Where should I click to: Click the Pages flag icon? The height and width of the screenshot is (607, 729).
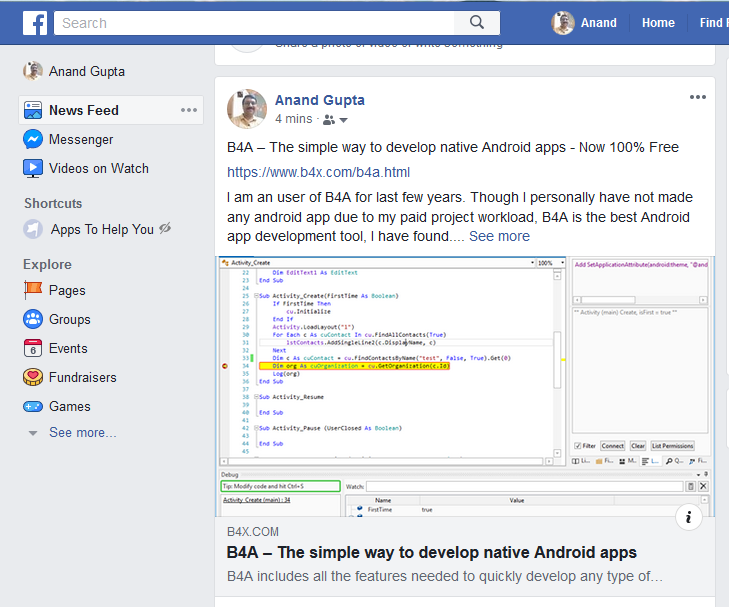pos(33,290)
